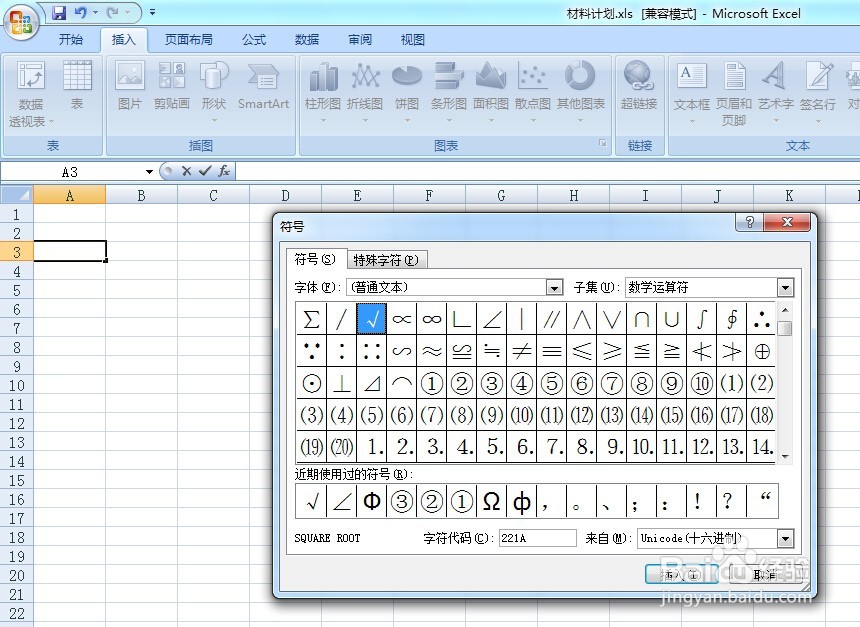860x627 pixels.
Task: Open the 来自 Unicode encoding dropdown
Action: click(784, 539)
